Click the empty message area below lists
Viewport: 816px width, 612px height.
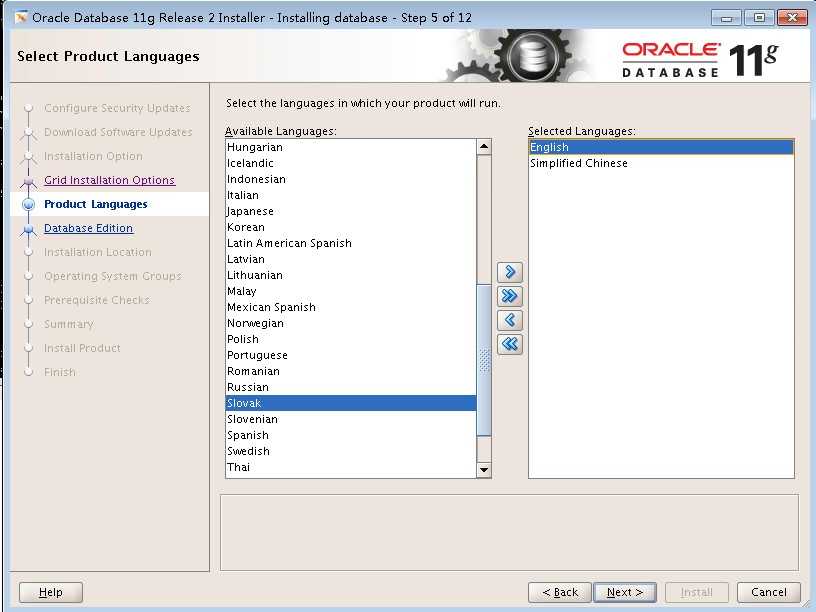[509, 532]
